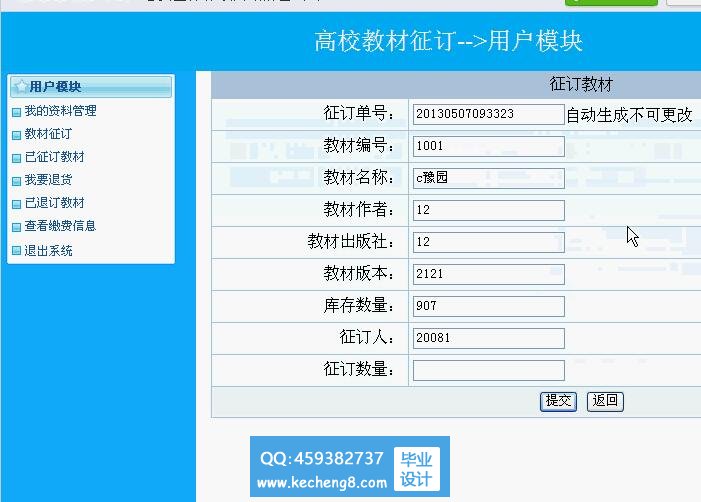Viewport: 701px width, 502px height.
Task: Submit the form with 提交 button
Action: (558, 401)
